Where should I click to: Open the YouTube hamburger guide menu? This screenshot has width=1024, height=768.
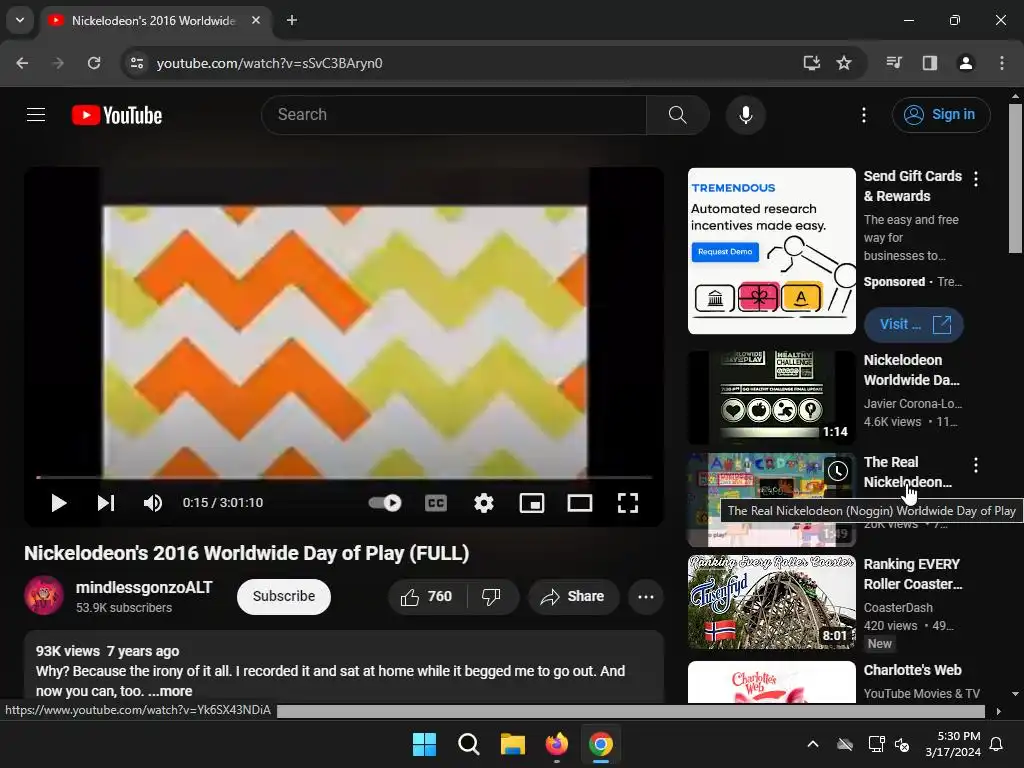tap(36, 115)
